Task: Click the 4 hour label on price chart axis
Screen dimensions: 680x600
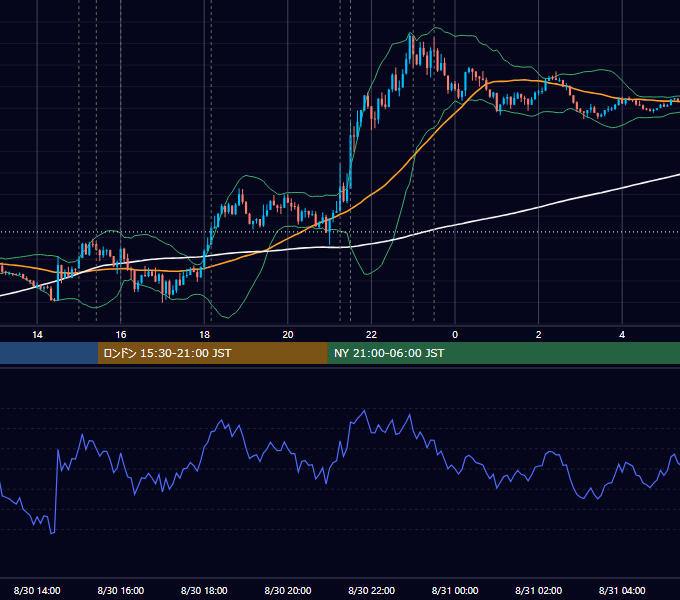Action: click(x=622, y=335)
